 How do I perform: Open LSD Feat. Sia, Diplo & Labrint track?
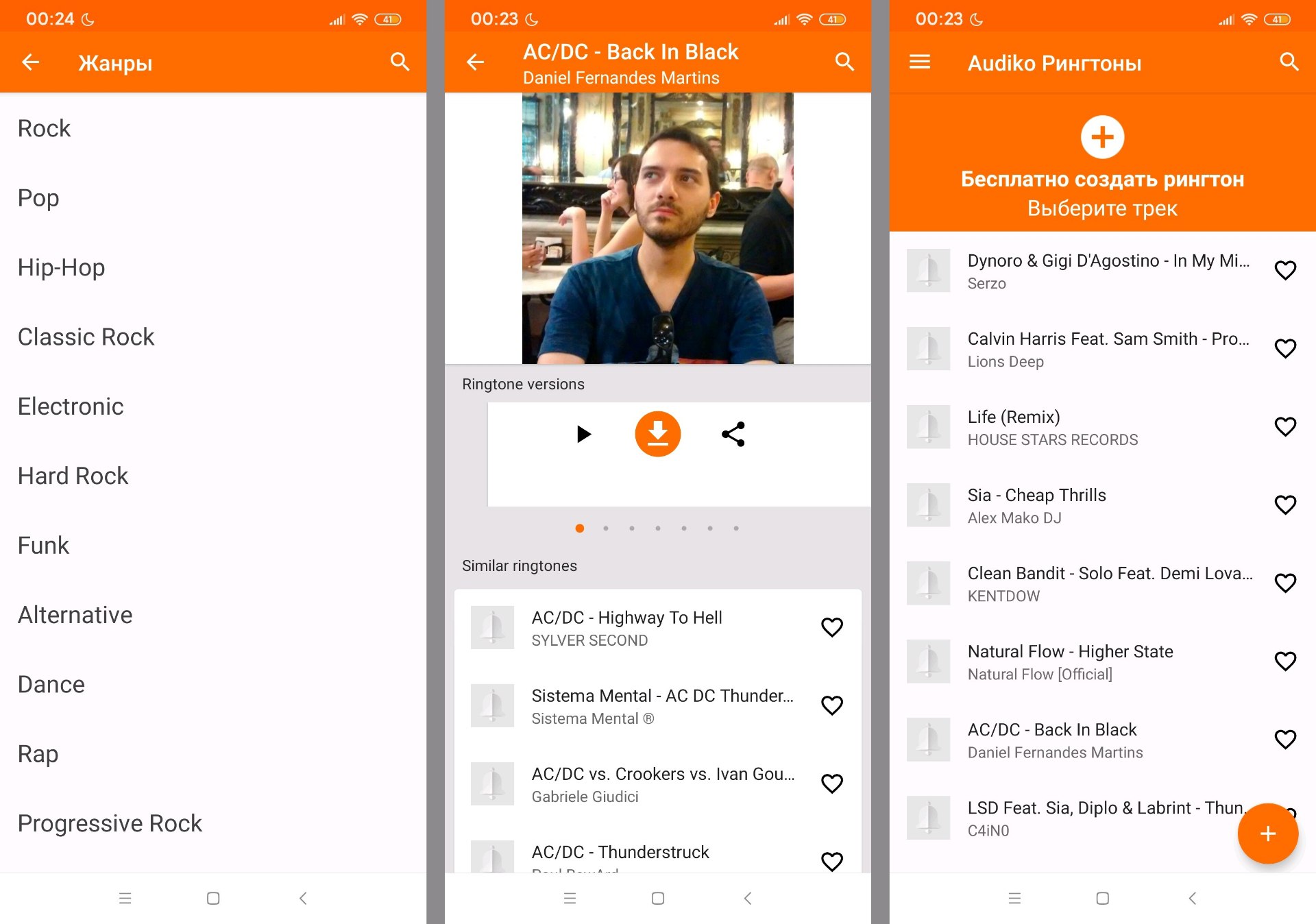[1102, 818]
